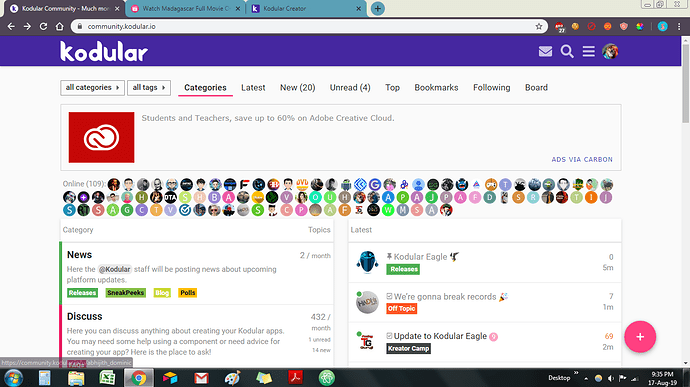690x387 pixels.
Task: Open Excel from the taskbar
Action: (x=107, y=378)
